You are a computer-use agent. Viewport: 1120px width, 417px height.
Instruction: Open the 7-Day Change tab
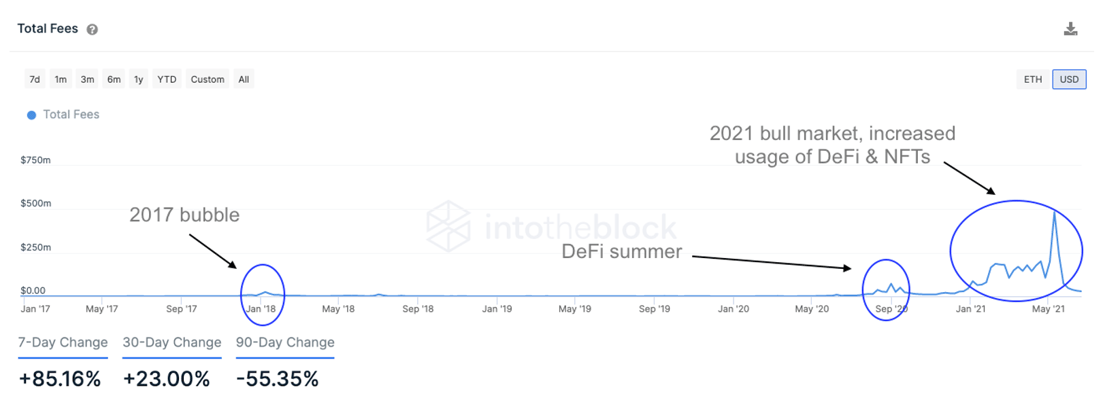coord(63,343)
